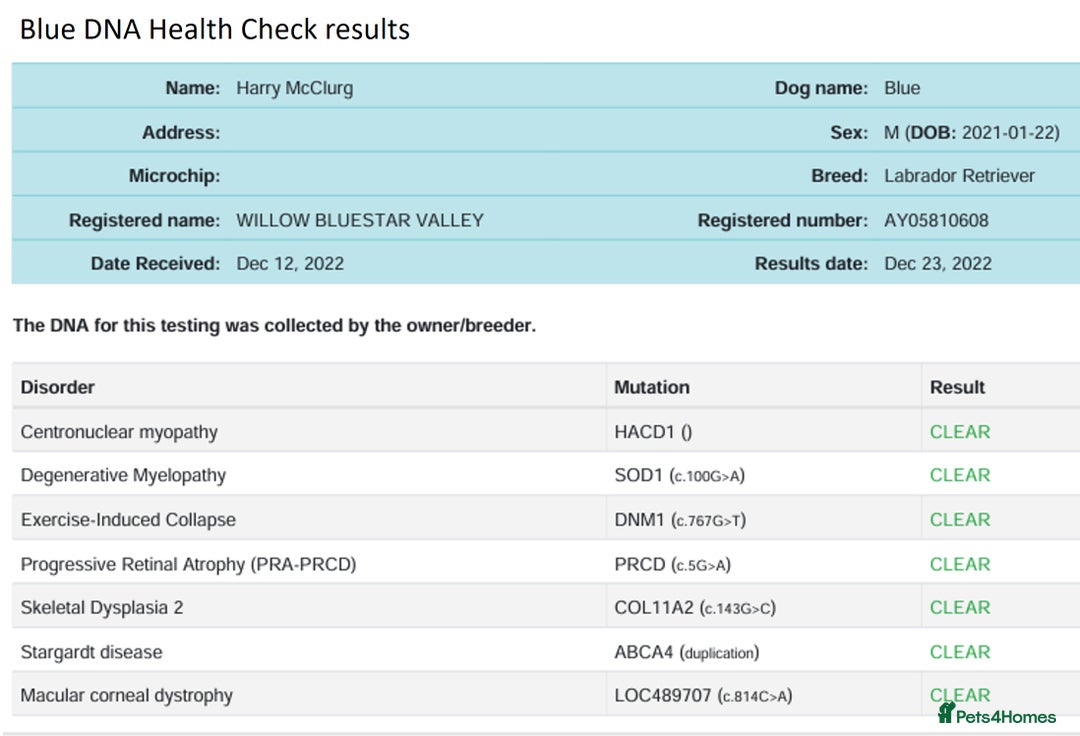The width and height of the screenshot is (1080, 736).
Task: Select the Stargardt disease CLEAR result
Action: (x=960, y=652)
